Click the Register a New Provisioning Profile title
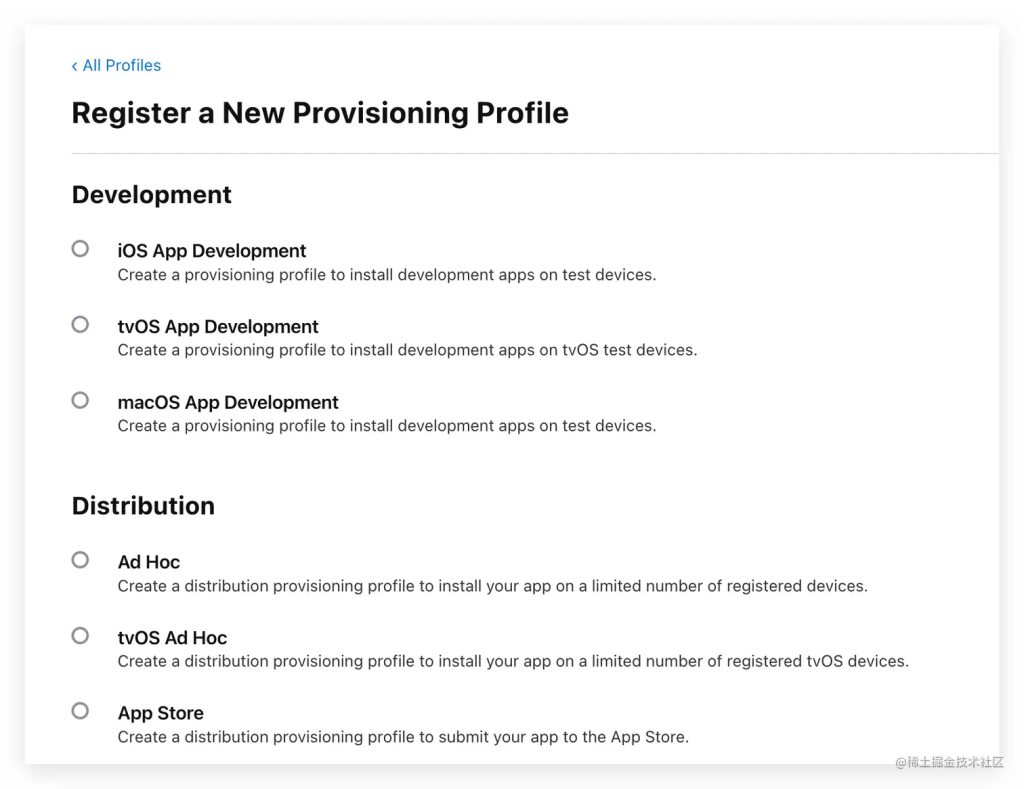This screenshot has width=1024, height=789. (320, 112)
